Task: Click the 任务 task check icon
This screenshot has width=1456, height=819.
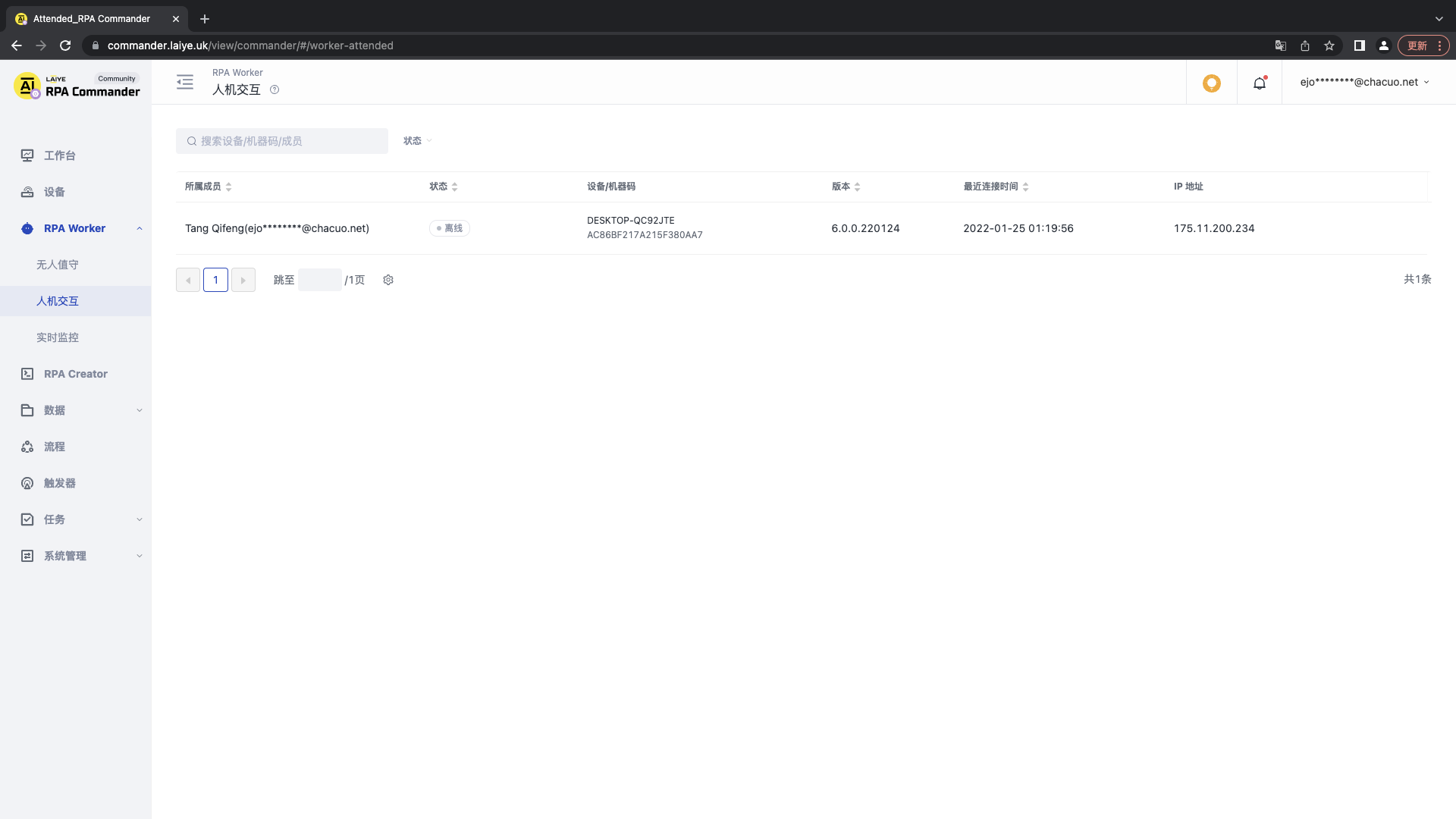Action: (27, 519)
